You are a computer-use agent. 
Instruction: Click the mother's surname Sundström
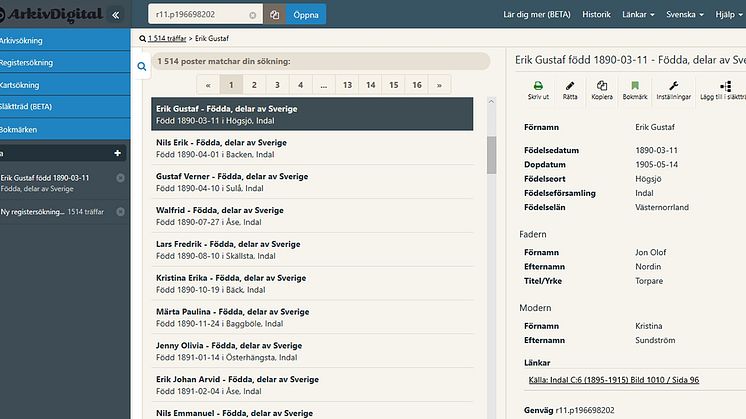tap(655, 340)
